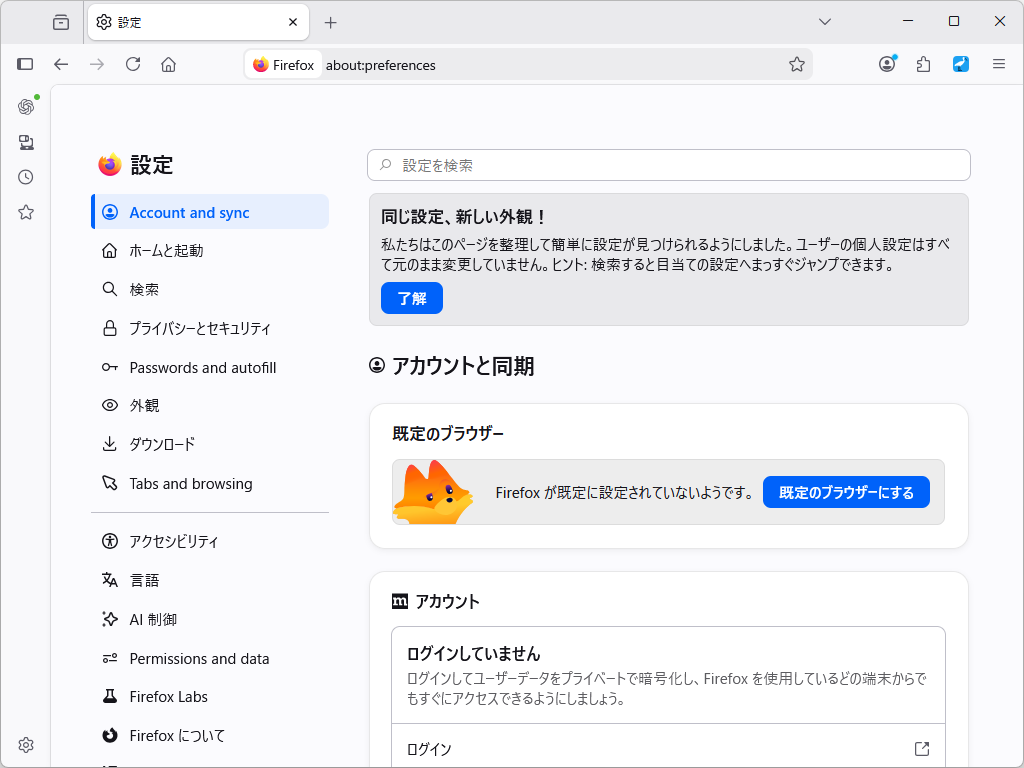Open Permissions and data category
This screenshot has height=768, width=1024.
pos(210,658)
